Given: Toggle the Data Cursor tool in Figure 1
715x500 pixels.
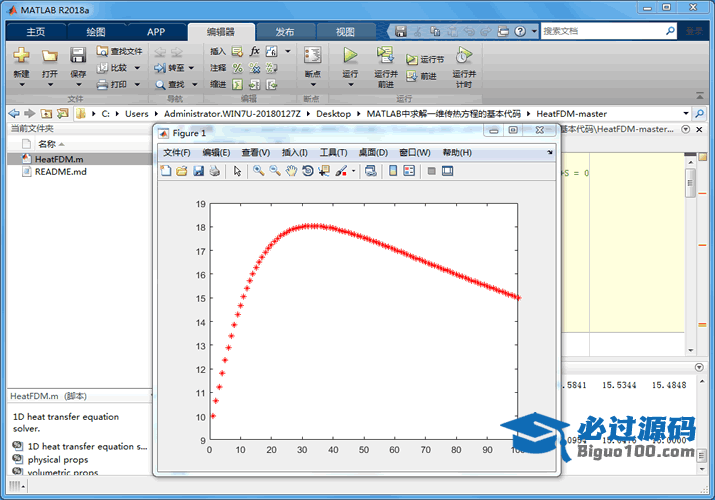Looking at the screenshot, I should (324, 171).
